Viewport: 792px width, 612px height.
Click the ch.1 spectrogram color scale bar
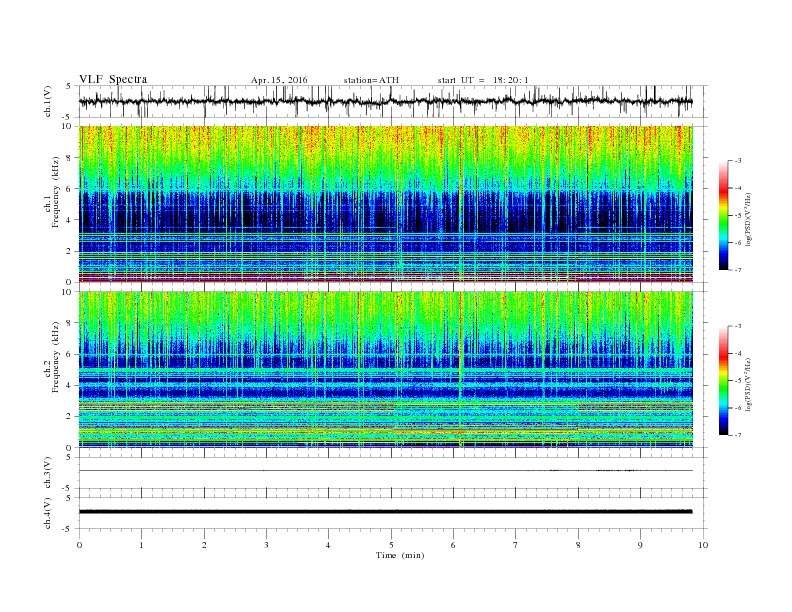(x=723, y=216)
